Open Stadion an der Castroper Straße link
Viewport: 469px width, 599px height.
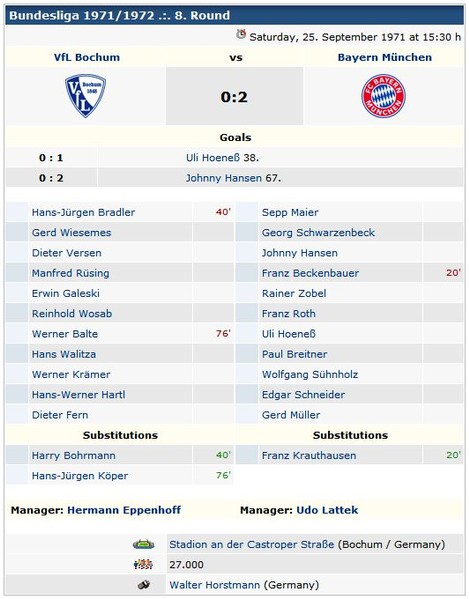point(252,544)
